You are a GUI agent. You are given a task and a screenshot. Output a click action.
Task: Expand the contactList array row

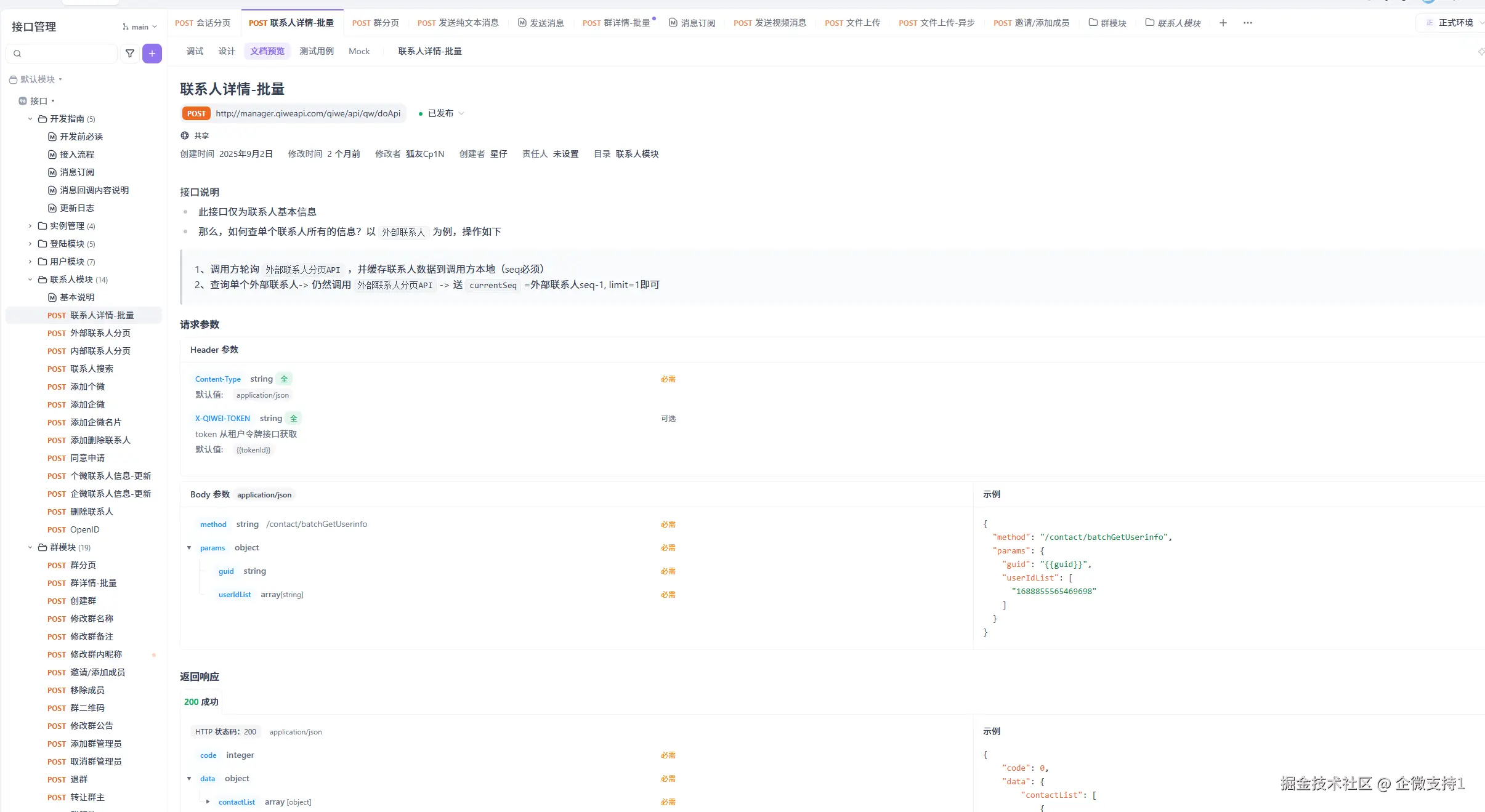pos(208,802)
